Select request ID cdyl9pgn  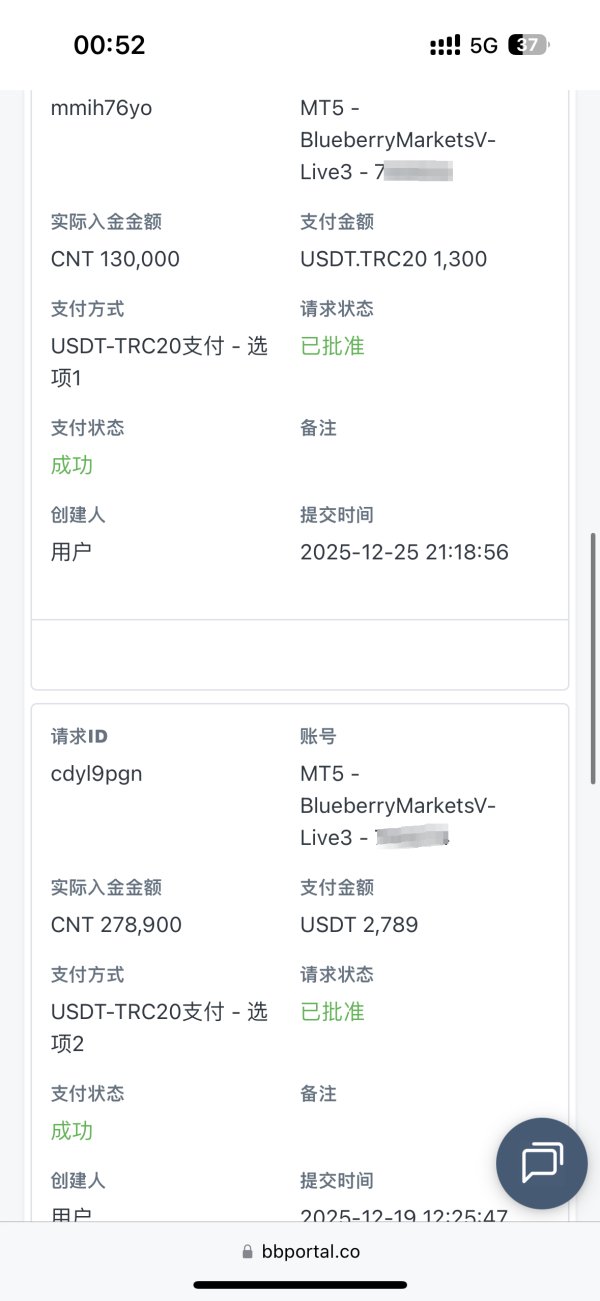(x=96, y=773)
